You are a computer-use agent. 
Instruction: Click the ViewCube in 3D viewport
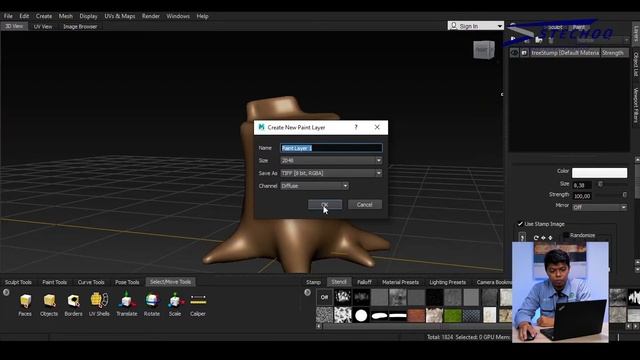click(484, 50)
